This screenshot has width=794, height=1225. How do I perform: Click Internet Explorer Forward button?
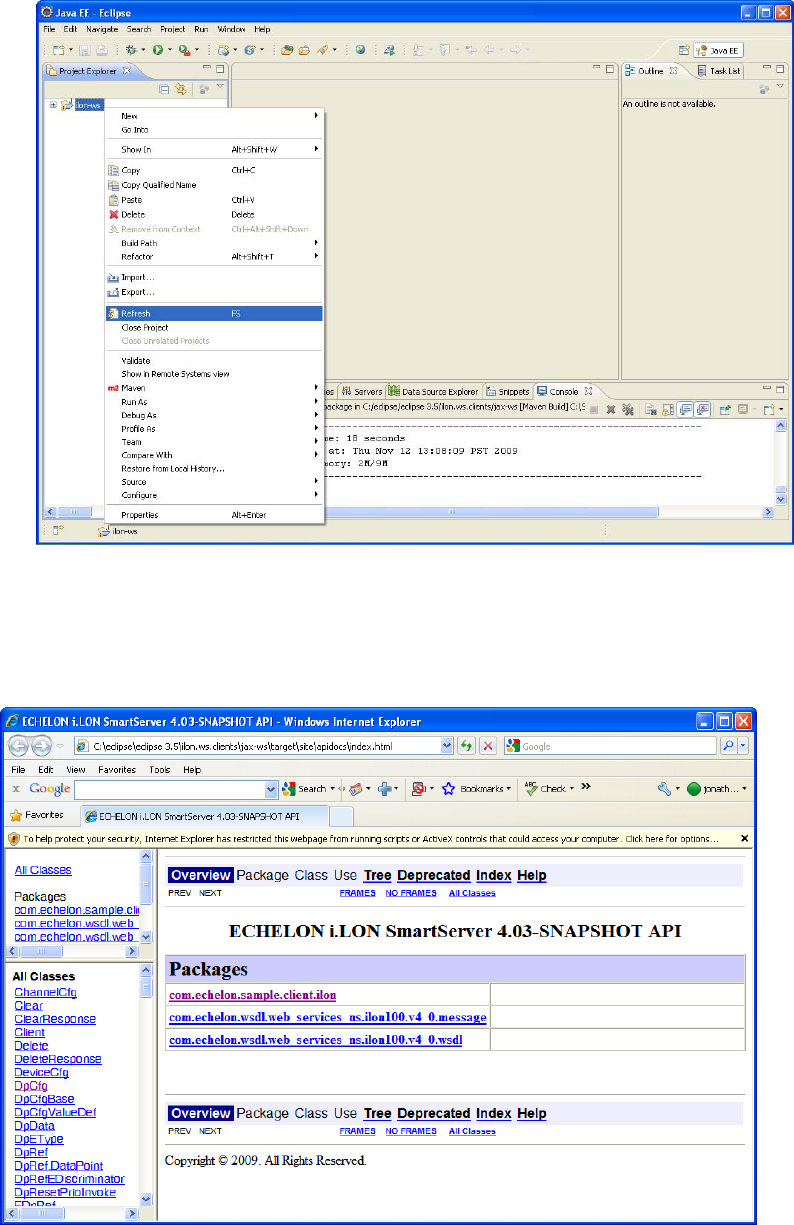click(41, 746)
